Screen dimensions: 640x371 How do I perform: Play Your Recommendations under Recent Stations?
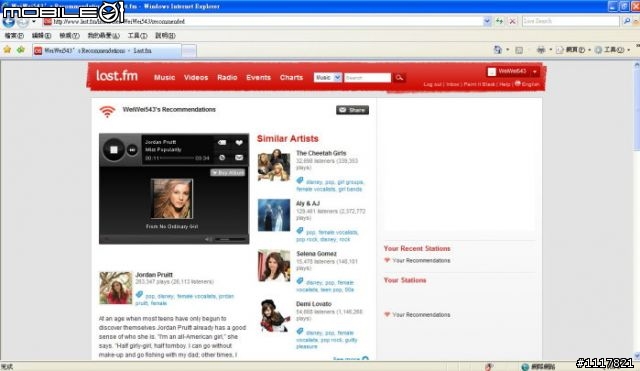(421, 260)
